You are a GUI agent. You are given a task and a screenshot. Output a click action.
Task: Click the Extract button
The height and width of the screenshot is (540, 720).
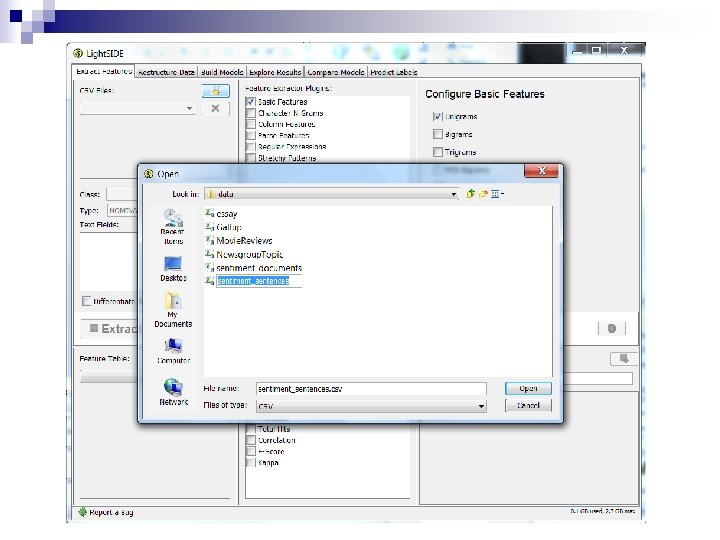[109, 328]
